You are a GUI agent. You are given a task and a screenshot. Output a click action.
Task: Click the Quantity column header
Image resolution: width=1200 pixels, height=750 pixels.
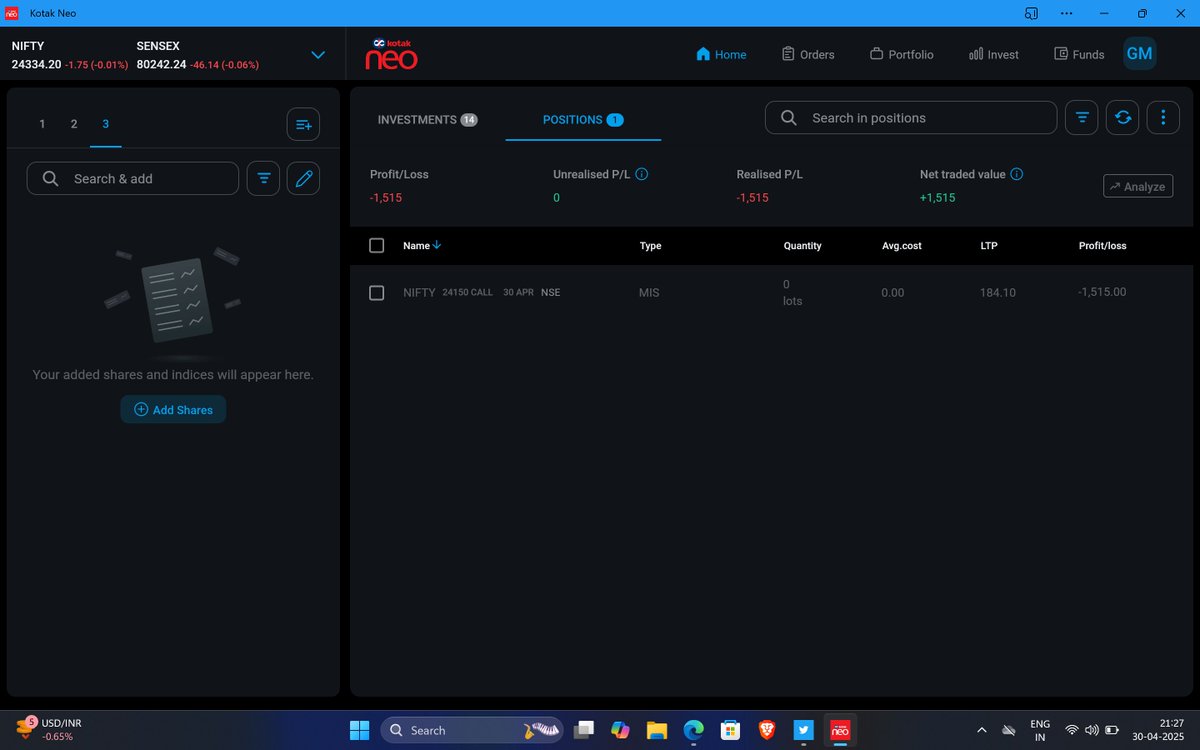coord(802,246)
